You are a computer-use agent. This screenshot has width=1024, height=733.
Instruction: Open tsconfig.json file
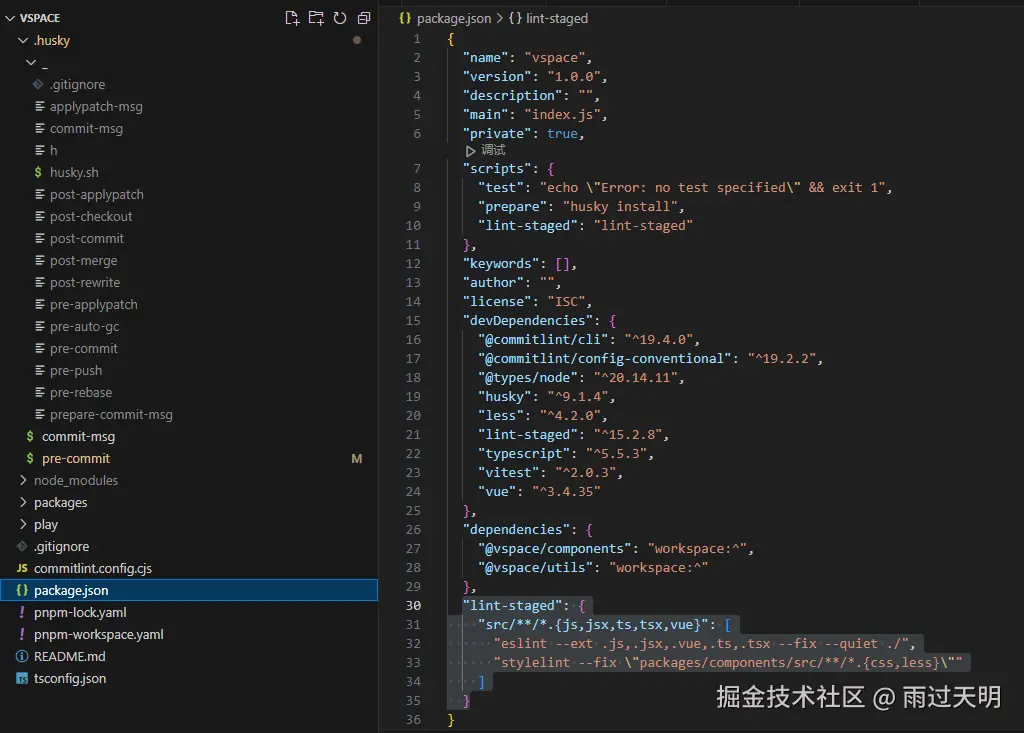click(x=70, y=678)
